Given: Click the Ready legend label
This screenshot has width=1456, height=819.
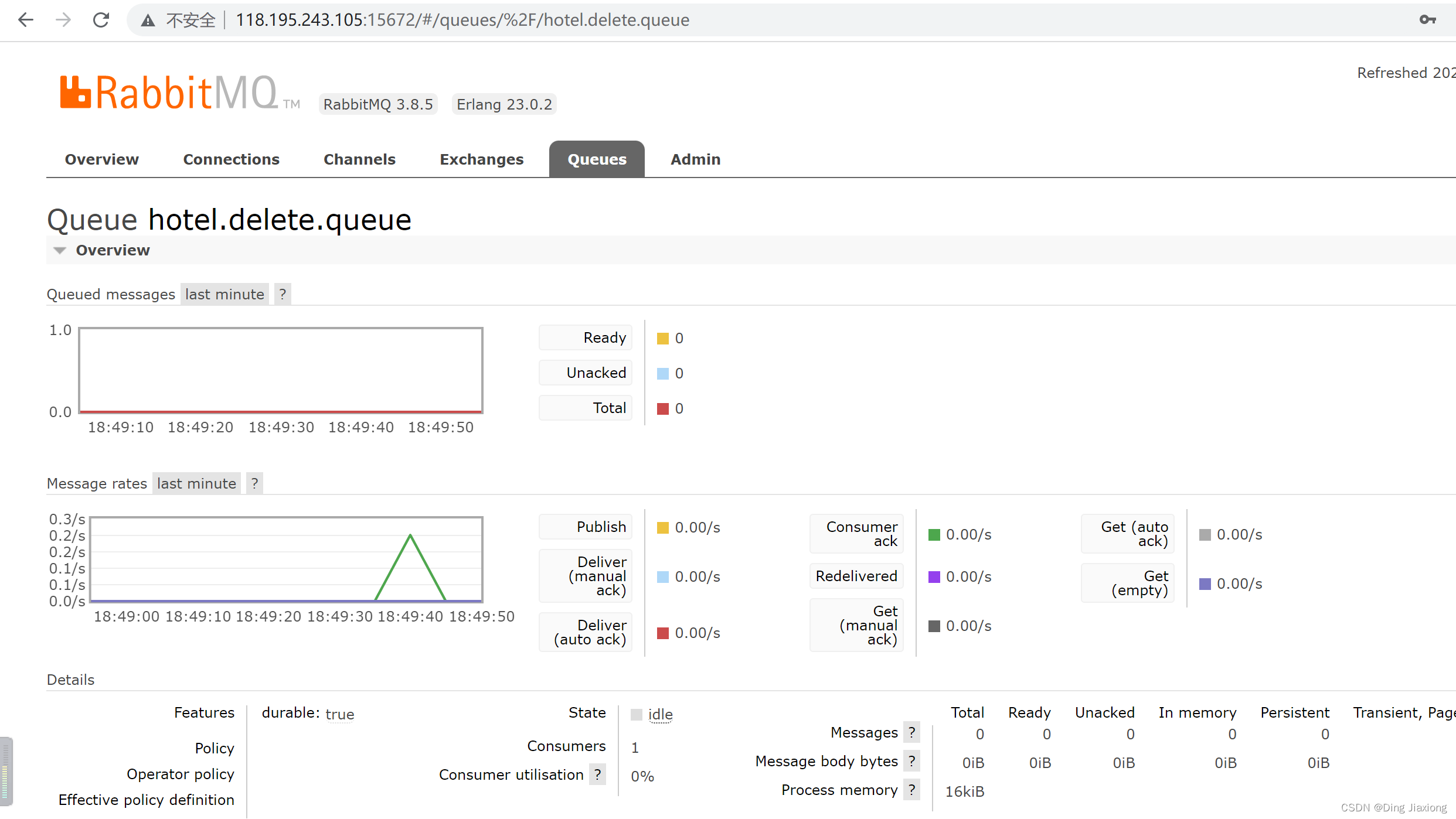Looking at the screenshot, I should [x=586, y=337].
